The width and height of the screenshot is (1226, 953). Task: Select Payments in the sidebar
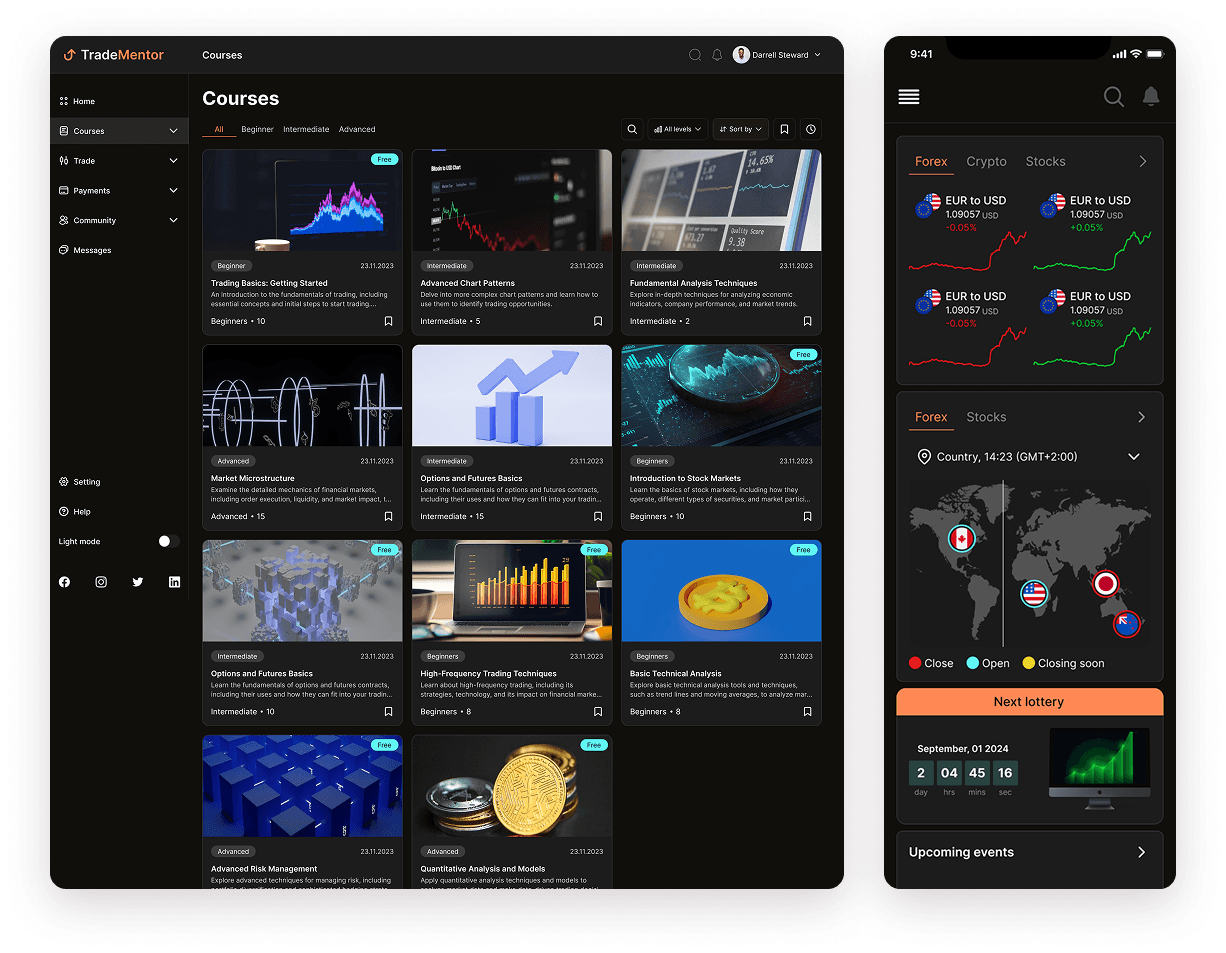(93, 190)
